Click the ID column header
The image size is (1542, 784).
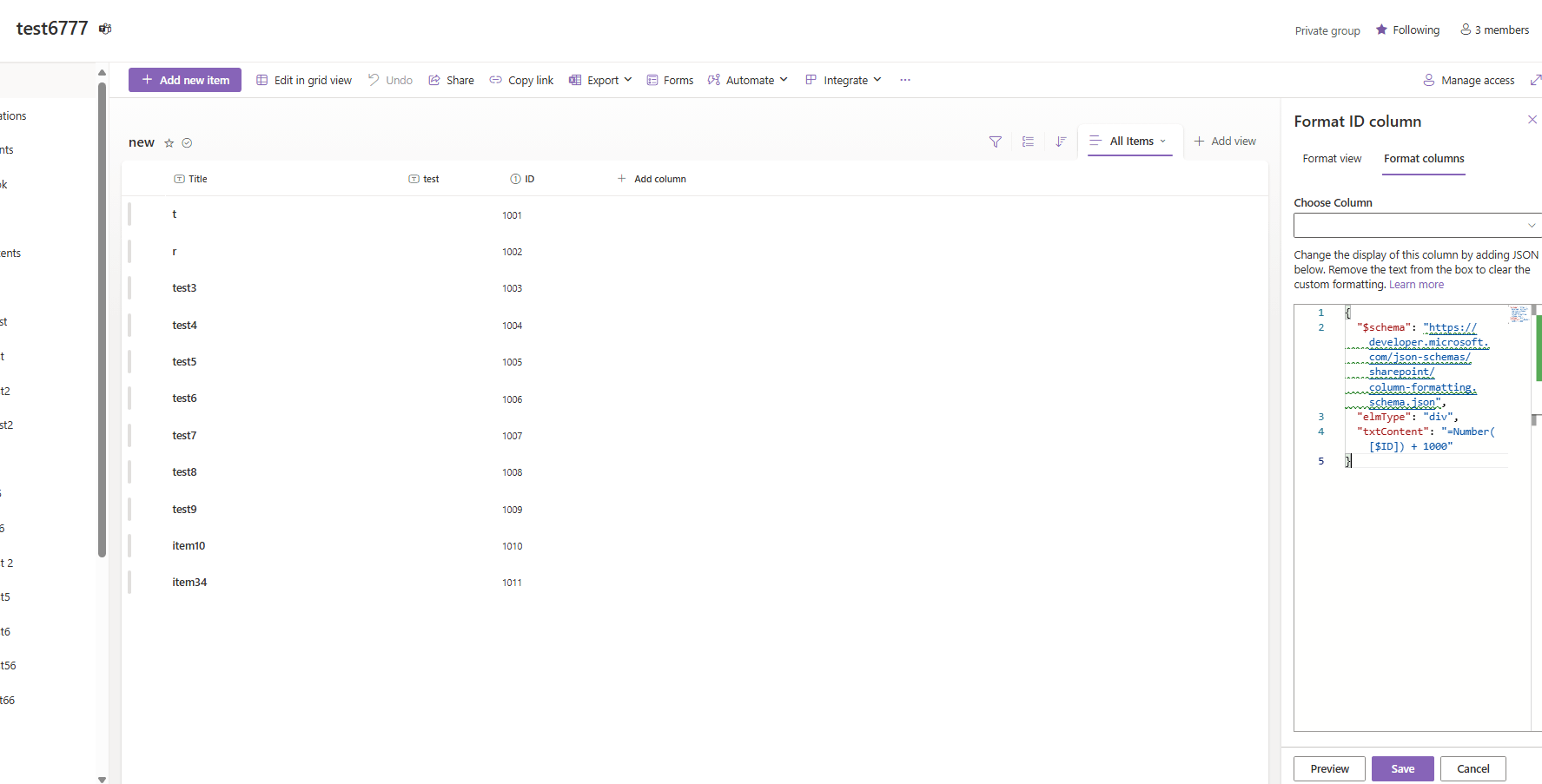coord(522,179)
